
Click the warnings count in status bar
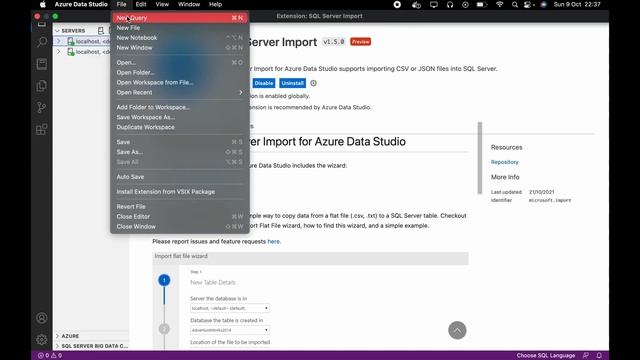[x=56, y=356]
